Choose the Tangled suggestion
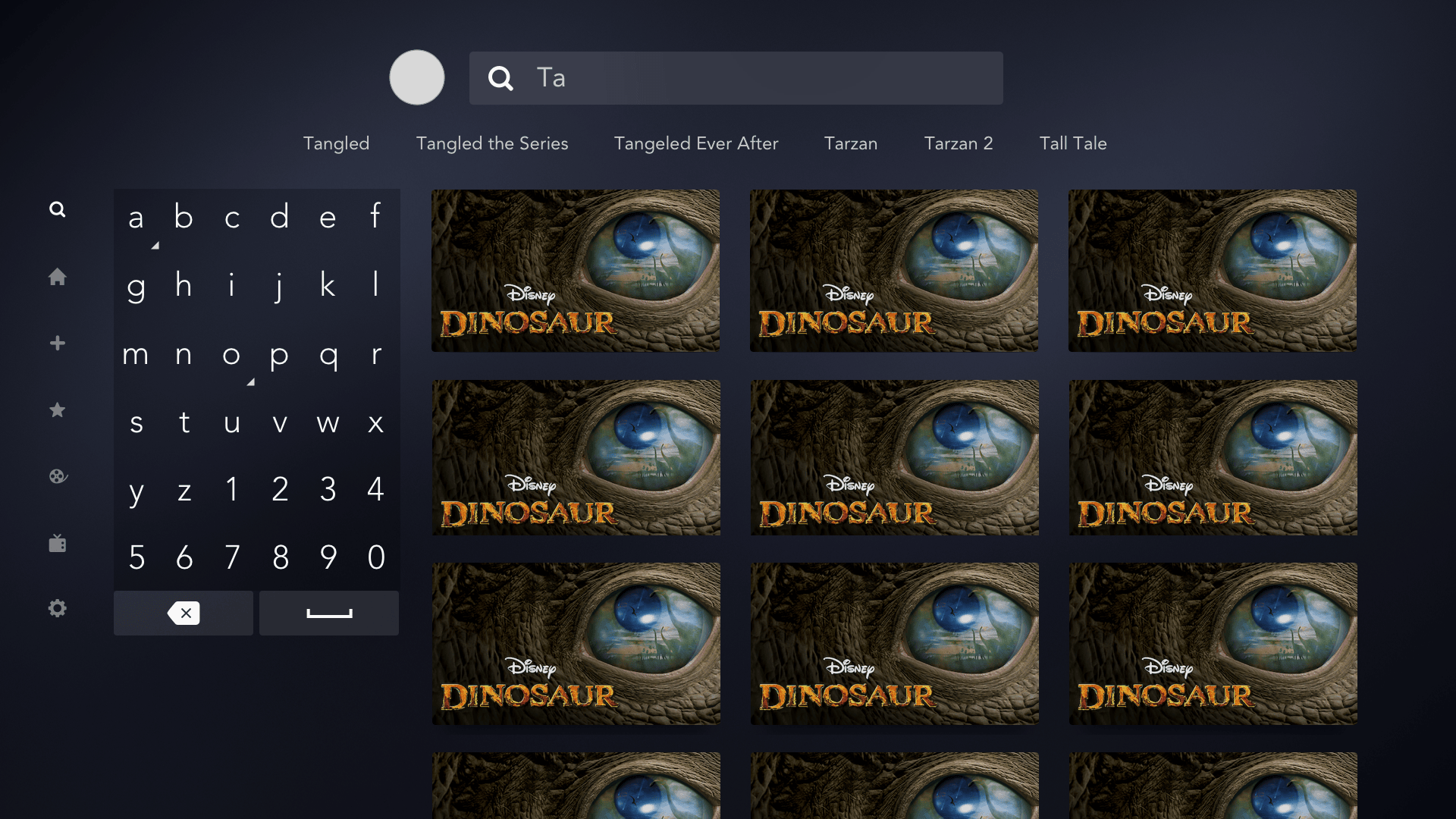1456x819 pixels. point(336,143)
